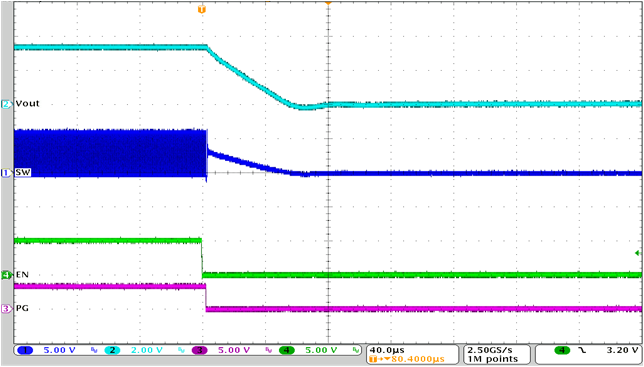This screenshot has height=367, width=644.
Task: Click the small orange T icon beside delay readout
Action: (x=373, y=359)
